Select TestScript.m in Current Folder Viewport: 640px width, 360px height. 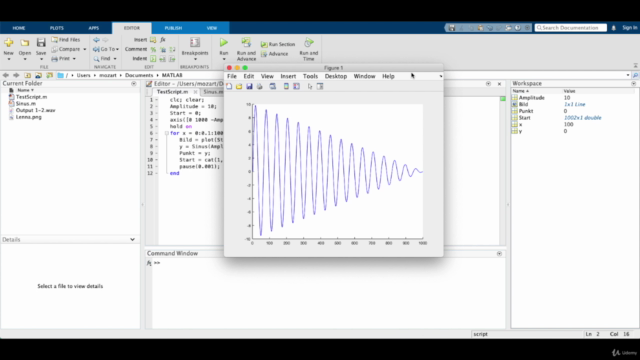31,97
